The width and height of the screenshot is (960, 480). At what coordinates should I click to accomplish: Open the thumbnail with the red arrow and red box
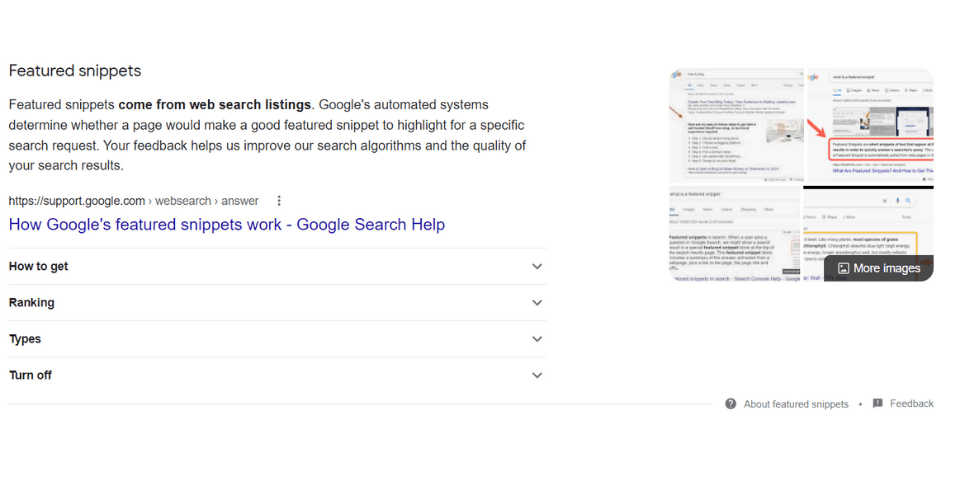click(x=869, y=125)
